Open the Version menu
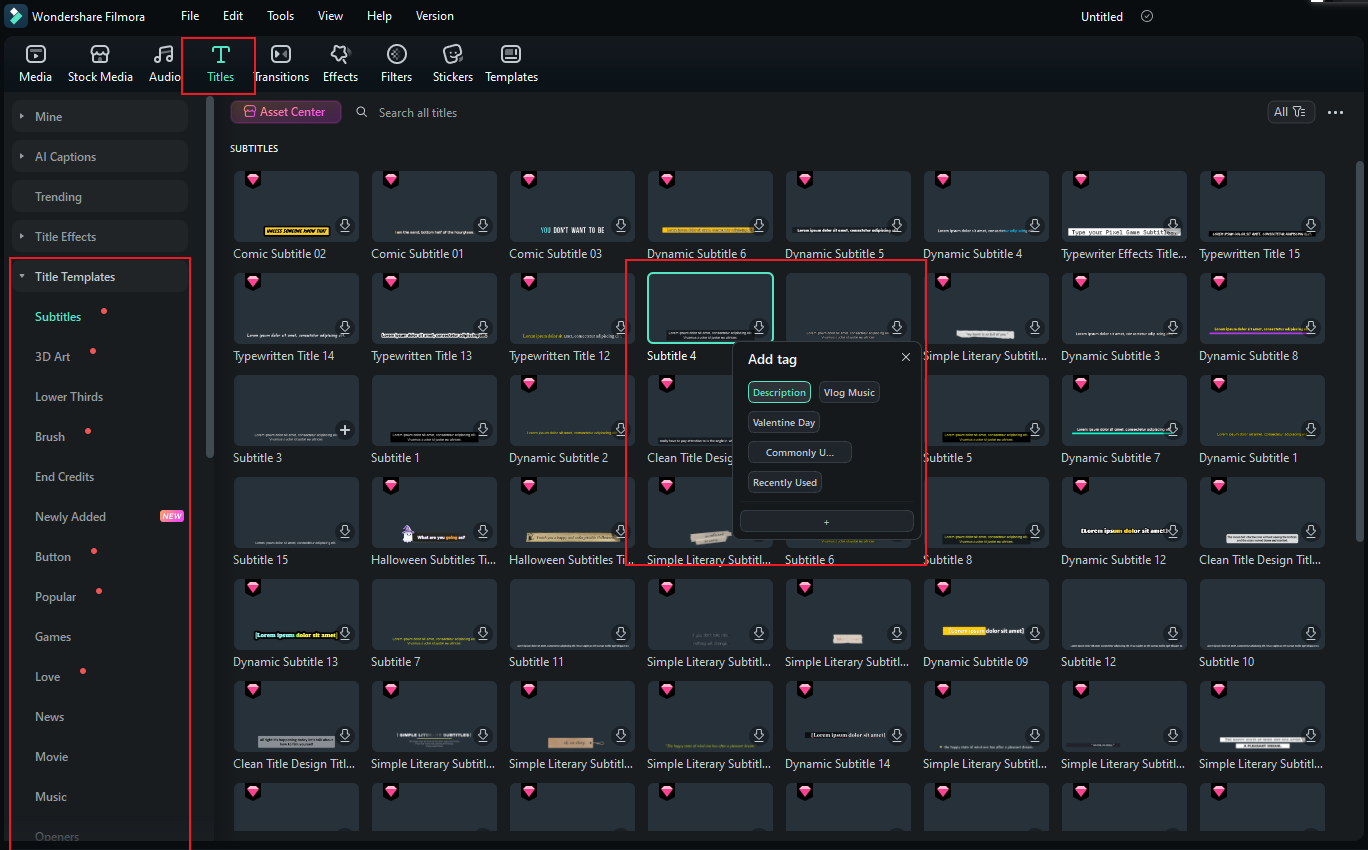Viewport: 1368px width, 850px height. 434,16
